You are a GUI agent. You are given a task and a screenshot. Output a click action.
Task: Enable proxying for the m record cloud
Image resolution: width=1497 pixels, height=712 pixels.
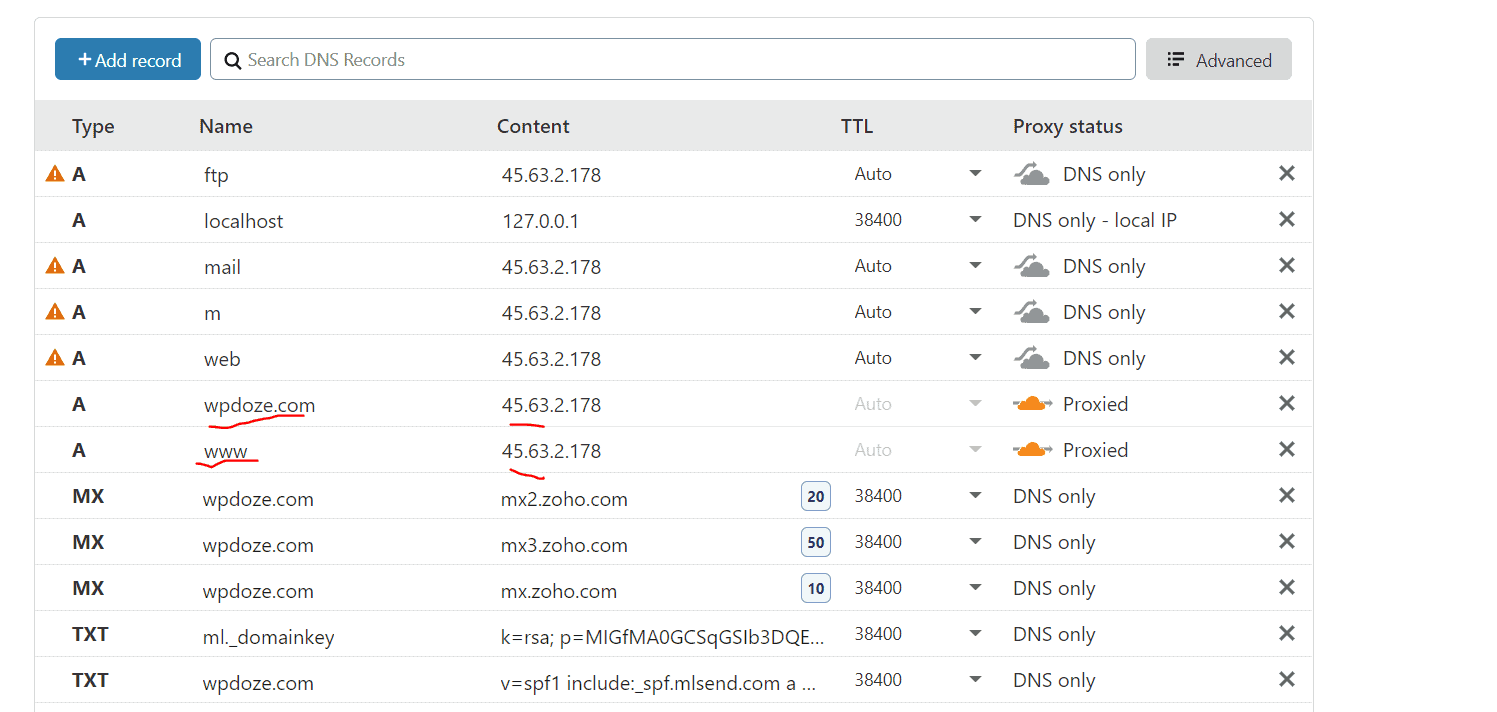pyautogui.click(x=1033, y=311)
